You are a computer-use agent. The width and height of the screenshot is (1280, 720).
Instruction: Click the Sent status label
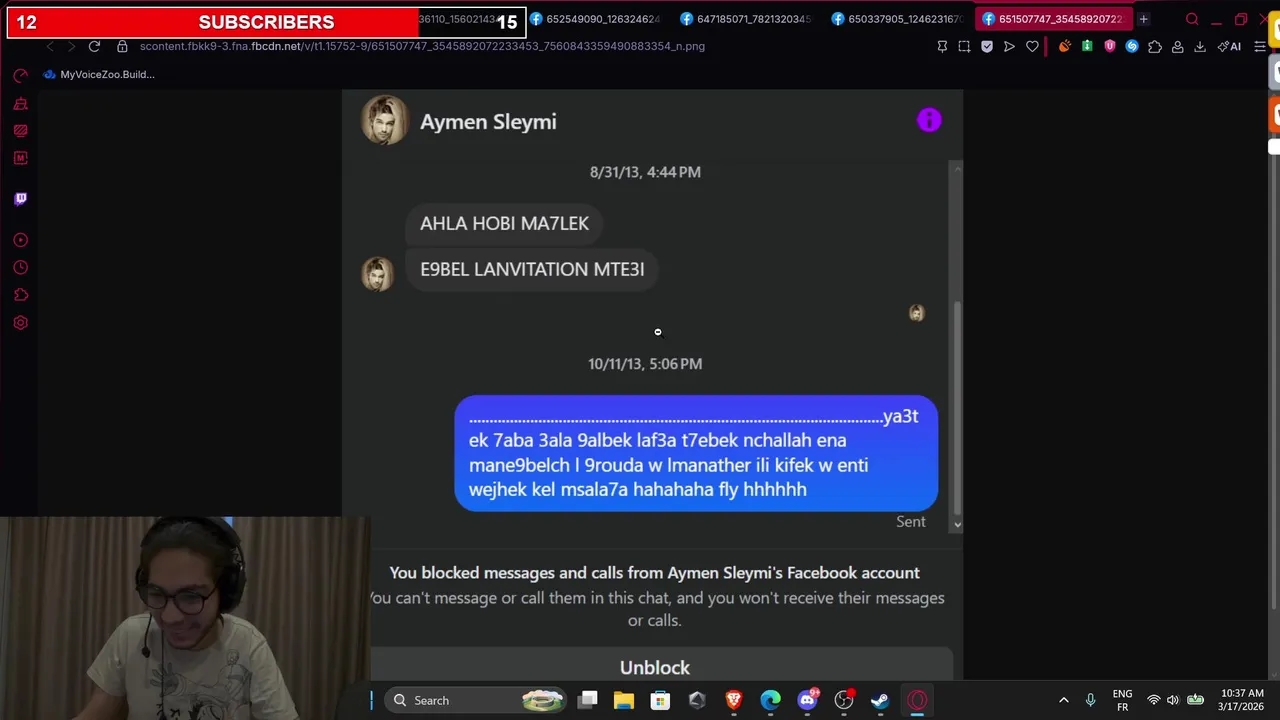tap(910, 521)
